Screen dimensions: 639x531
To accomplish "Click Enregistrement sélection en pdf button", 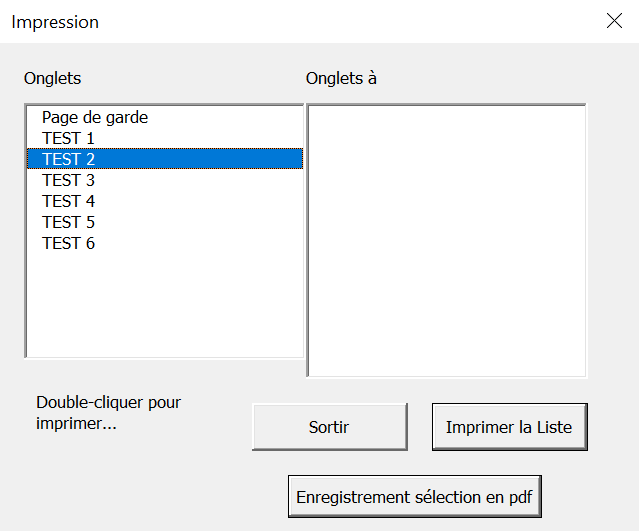I will pos(414,497).
